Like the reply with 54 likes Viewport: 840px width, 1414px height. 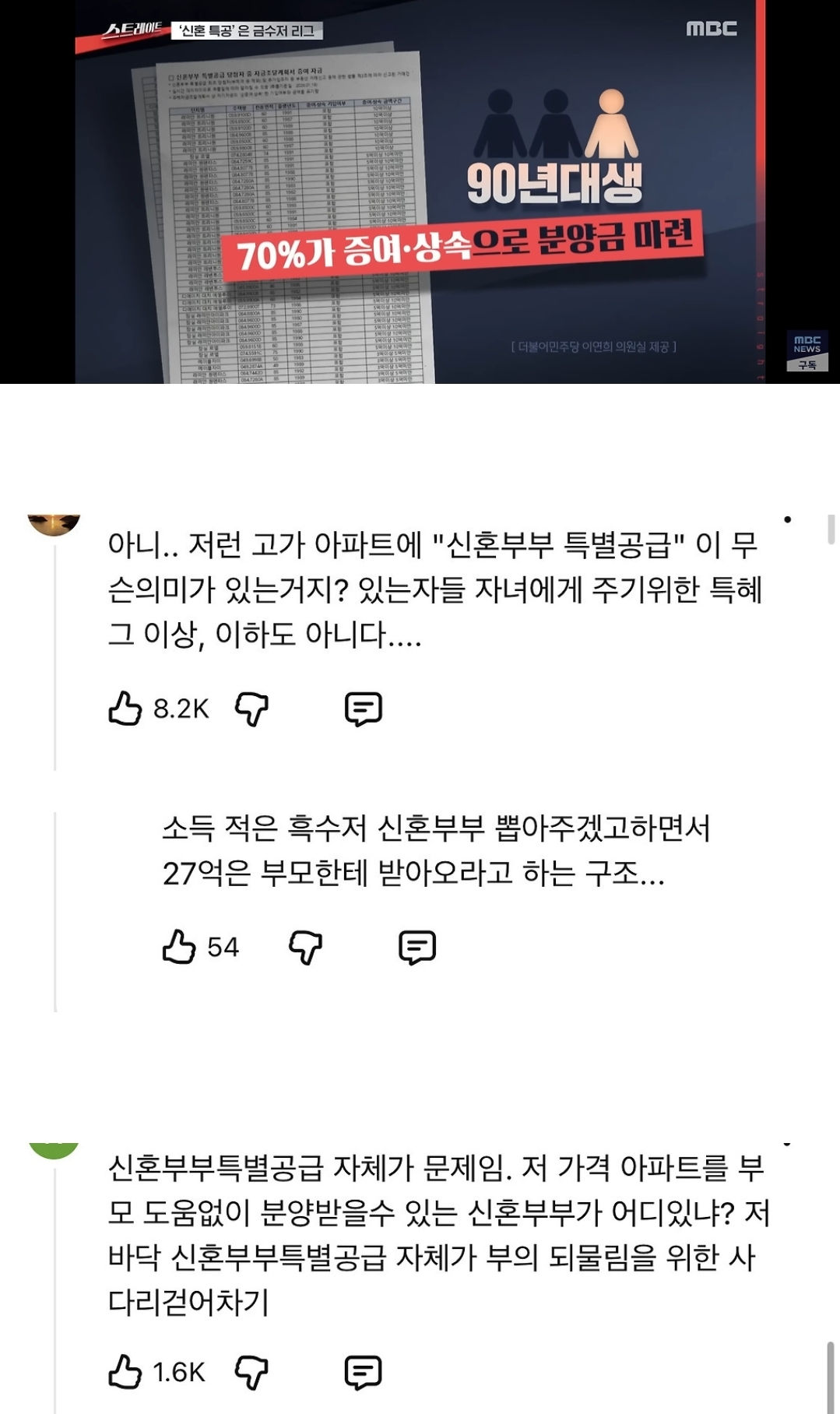(x=179, y=947)
